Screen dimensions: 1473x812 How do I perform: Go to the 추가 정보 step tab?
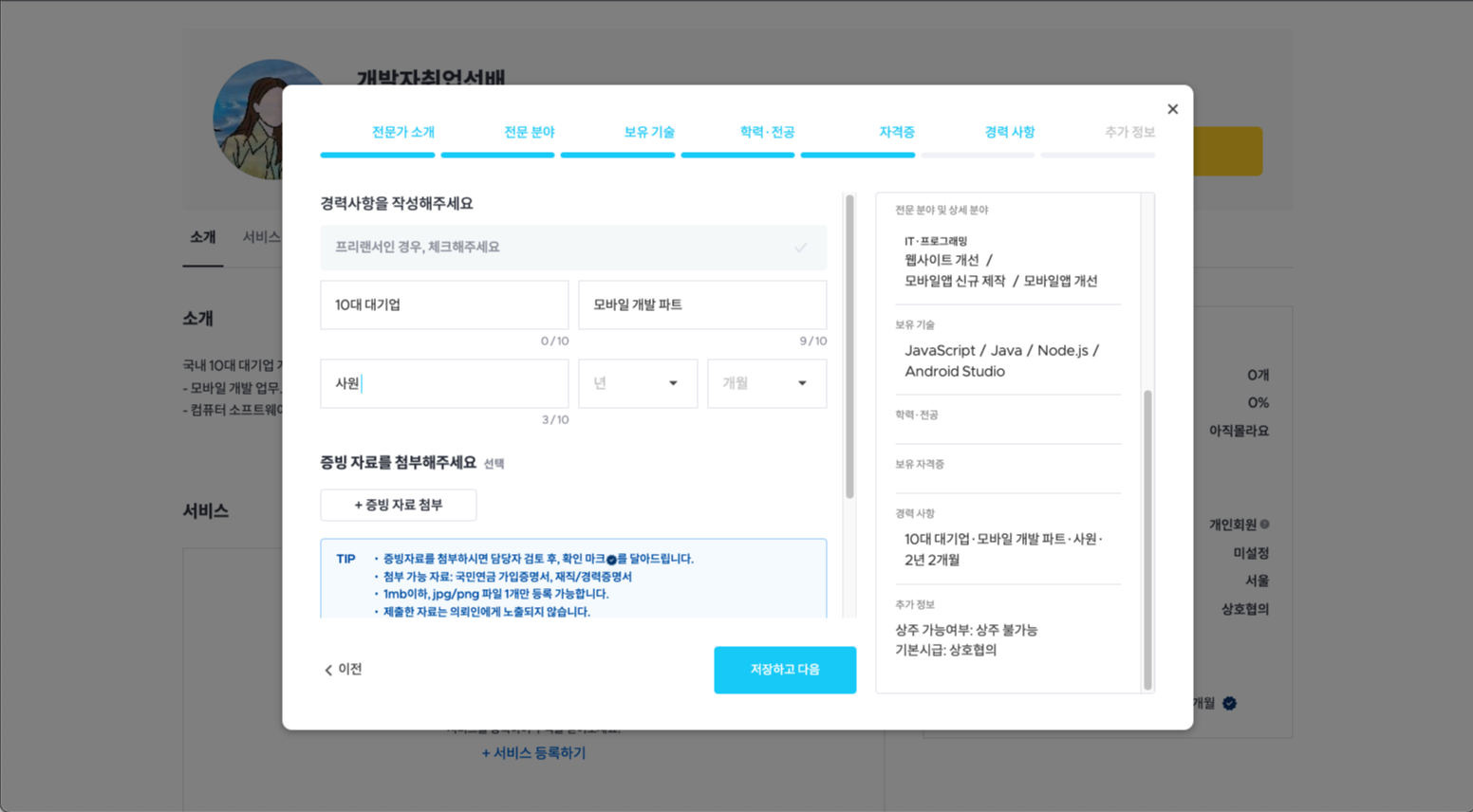(x=1129, y=132)
